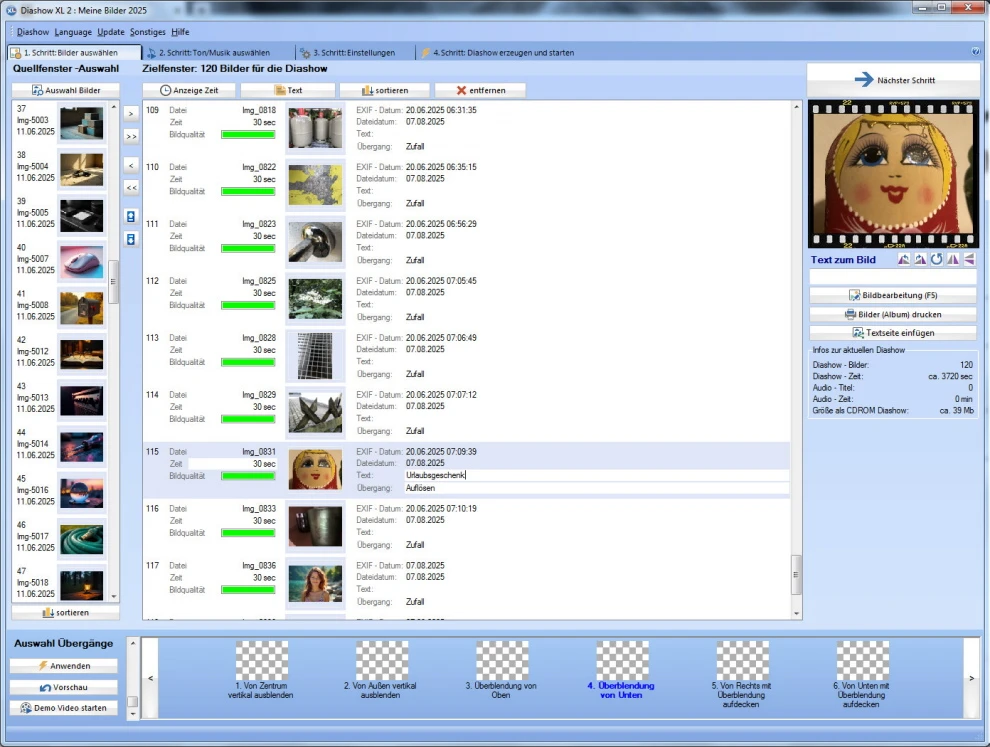This screenshot has height=747, width=990.
Task: Open Anzeige Zeit setting
Action: tap(189, 90)
